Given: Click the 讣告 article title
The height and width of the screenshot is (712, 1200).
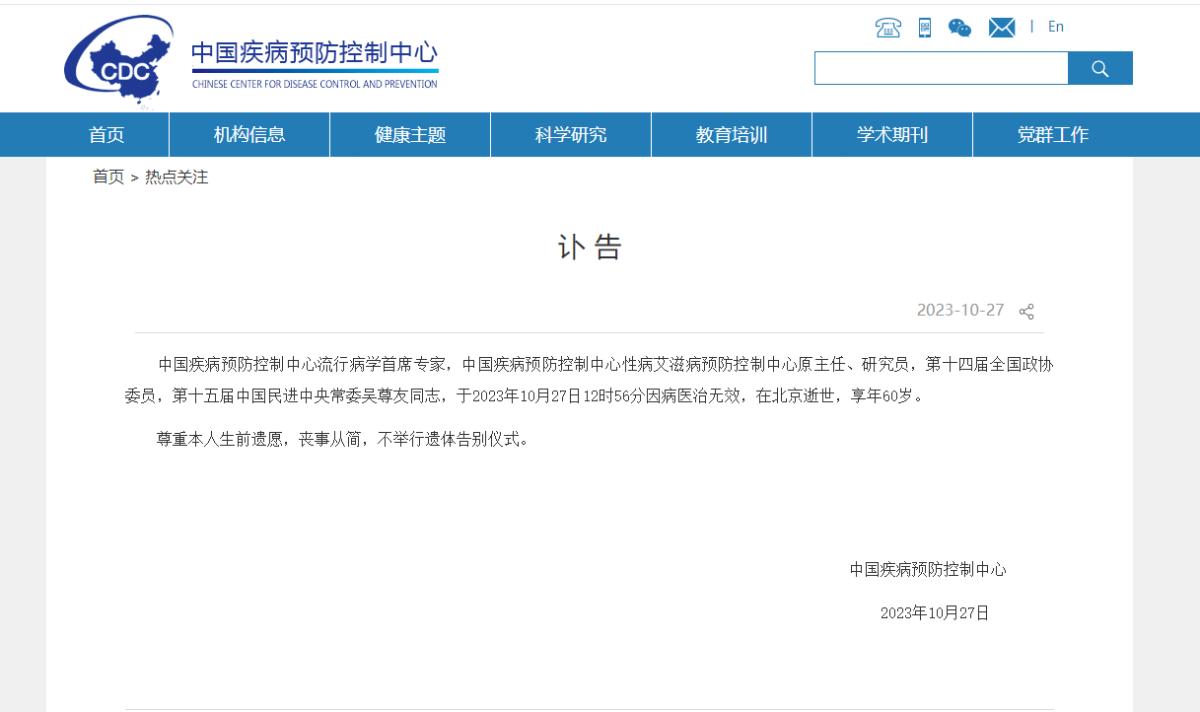Looking at the screenshot, I should pos(590,248).
